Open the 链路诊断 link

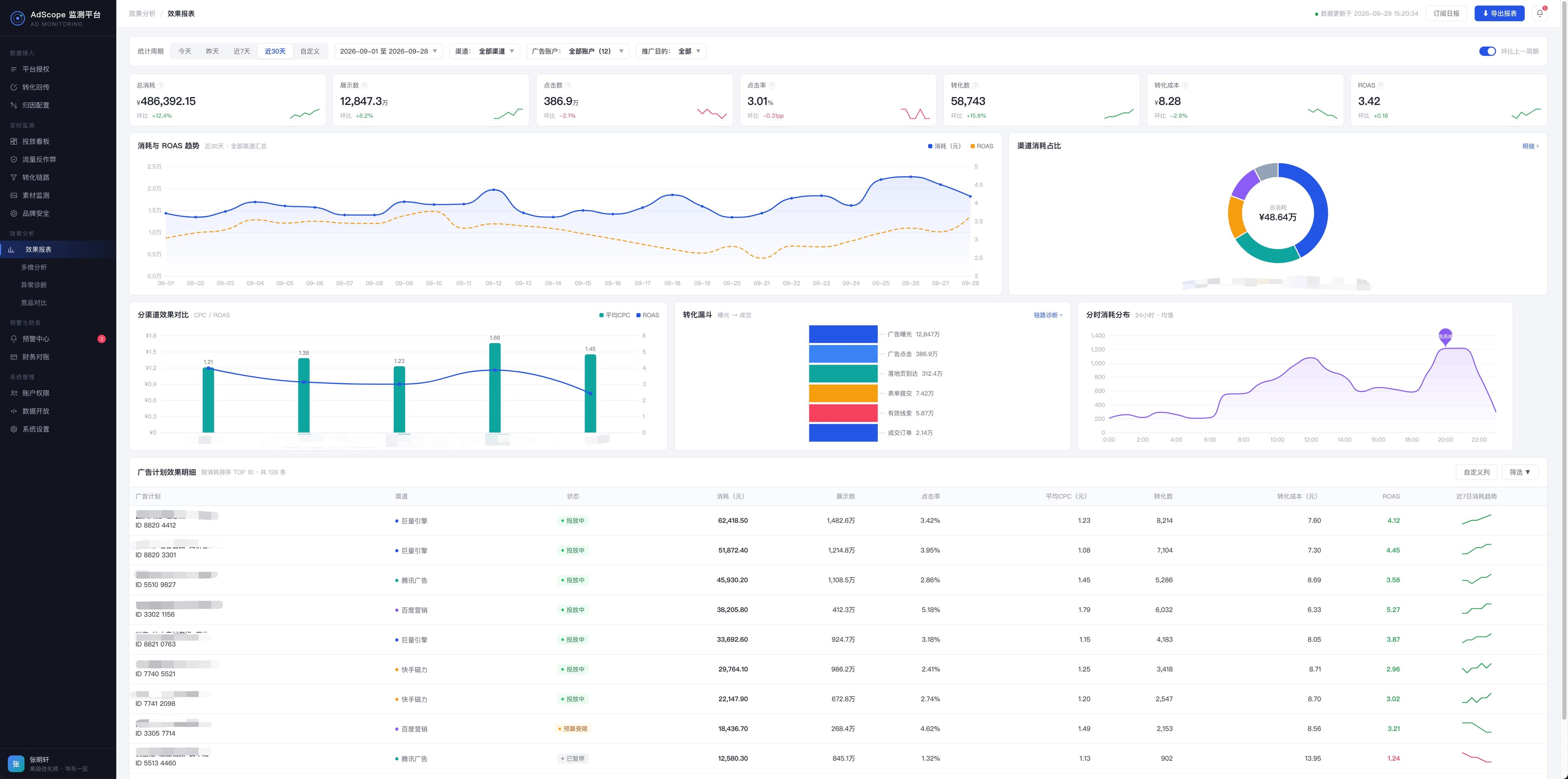(1047, 315)
